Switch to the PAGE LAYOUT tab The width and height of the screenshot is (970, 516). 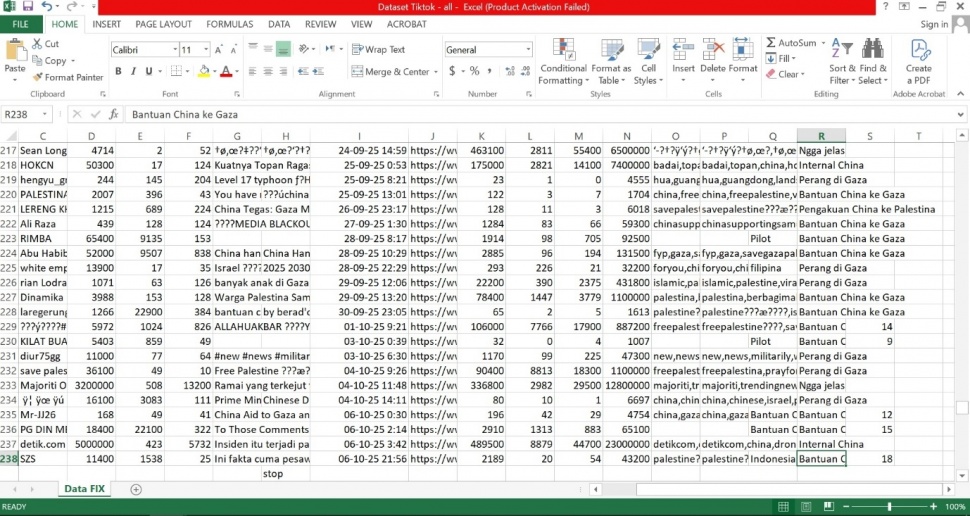(x=163, y=24)
